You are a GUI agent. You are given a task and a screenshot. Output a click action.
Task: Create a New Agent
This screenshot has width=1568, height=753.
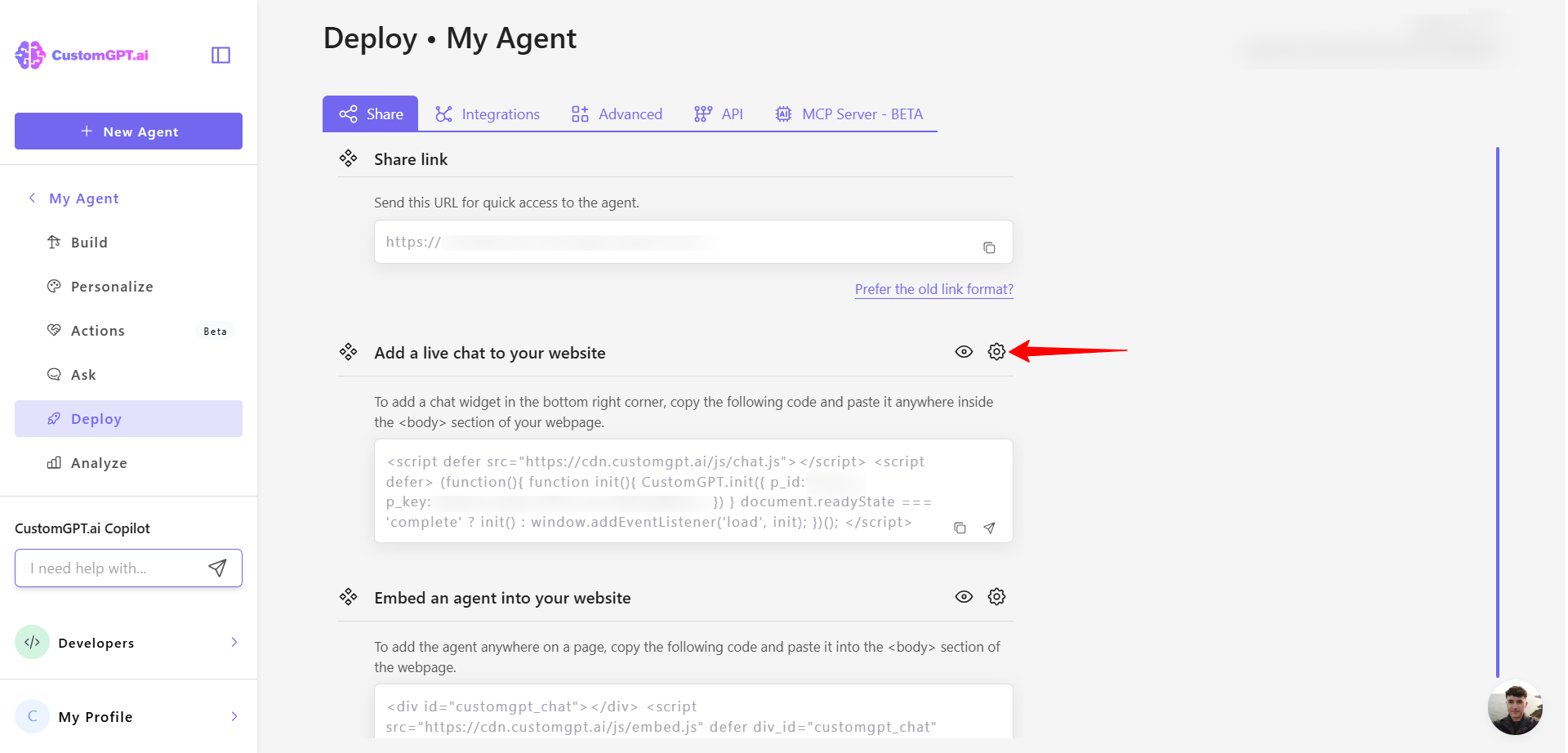coord(128,131)
